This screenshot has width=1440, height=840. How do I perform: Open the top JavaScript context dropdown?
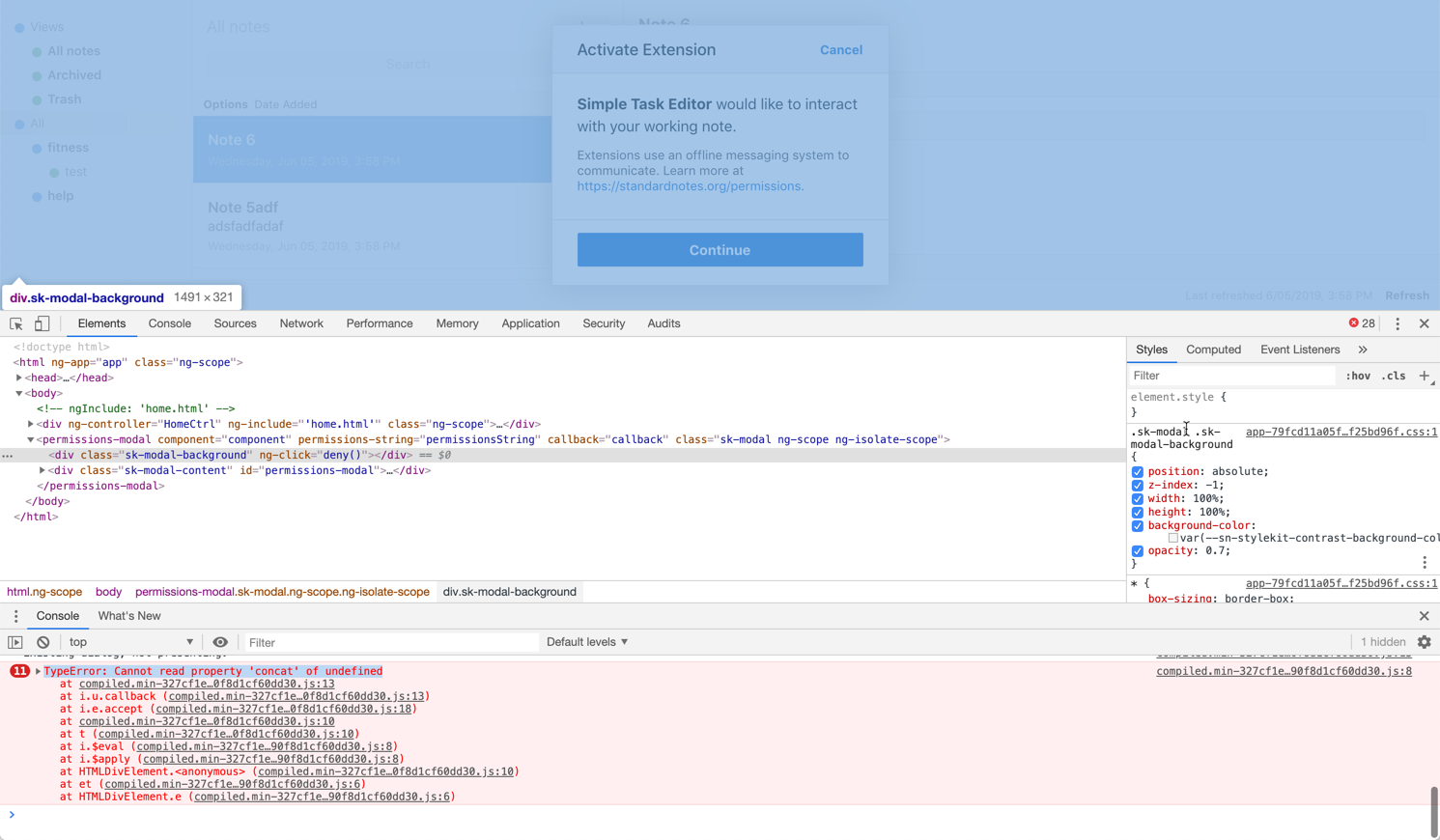[130, 642]
